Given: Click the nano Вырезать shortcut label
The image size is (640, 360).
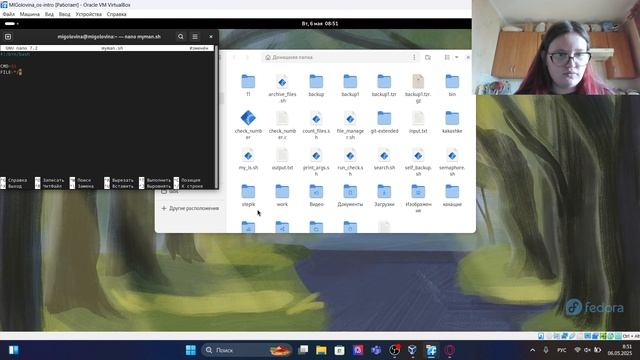Looking at the screenshot, I should click(122, 180).
